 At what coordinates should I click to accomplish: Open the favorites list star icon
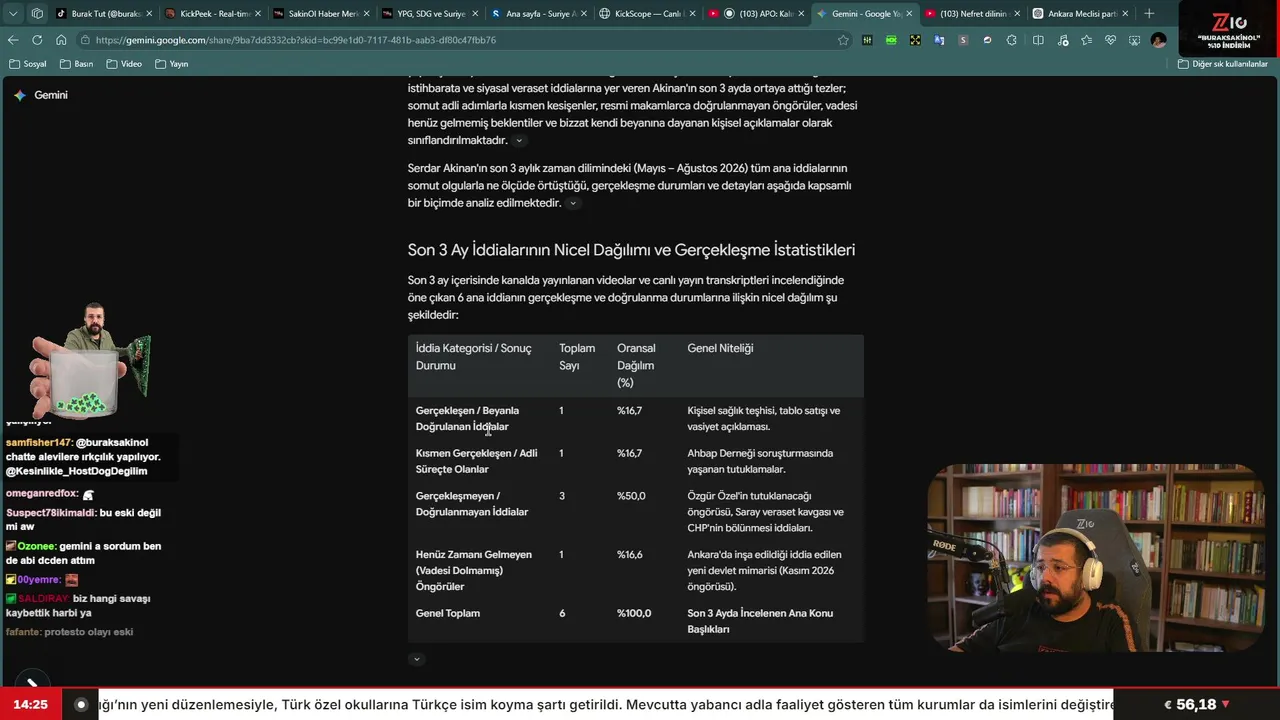click(1086, 40)
